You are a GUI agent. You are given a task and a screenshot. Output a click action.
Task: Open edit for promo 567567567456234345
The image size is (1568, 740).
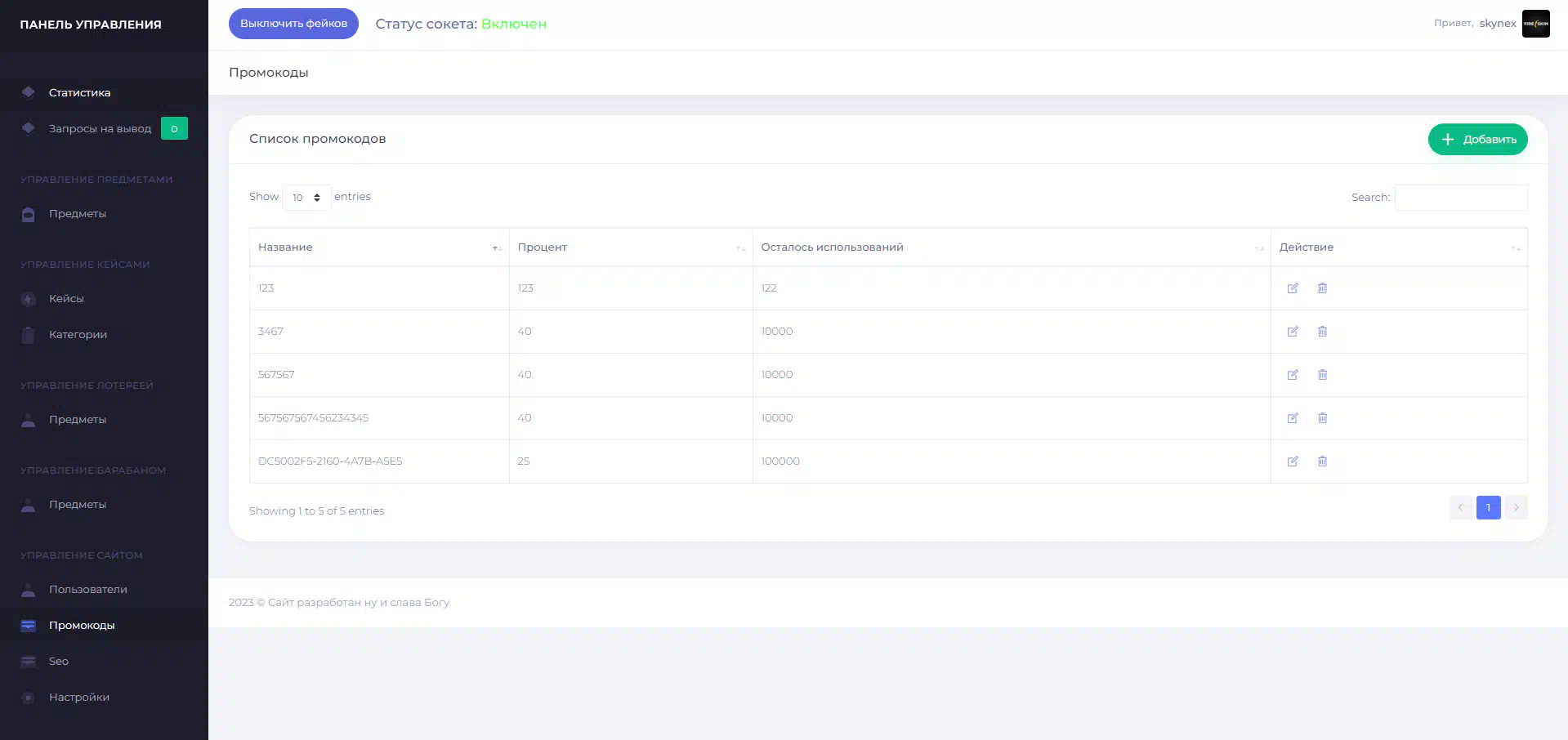coord(1293,418)
